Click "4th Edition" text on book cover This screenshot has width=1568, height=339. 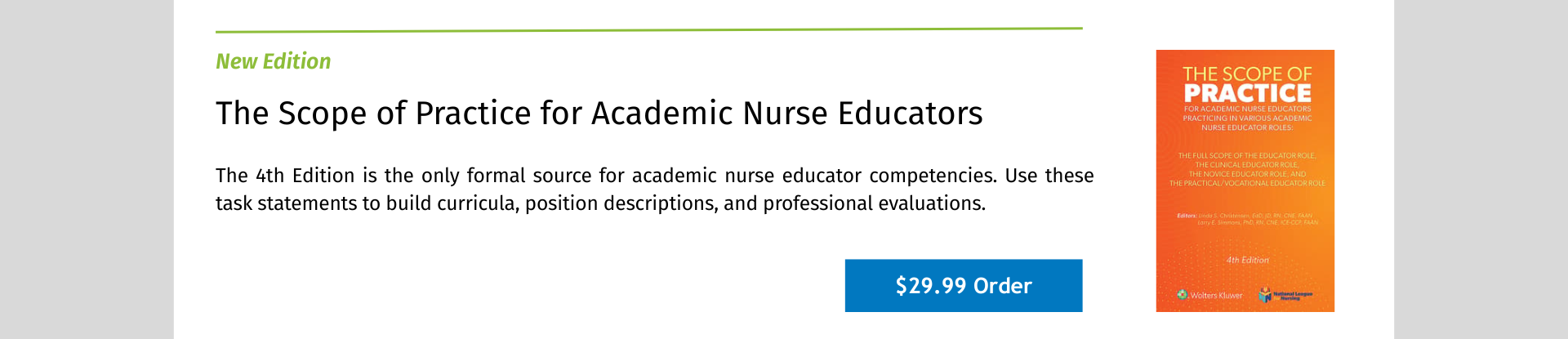1247,260
